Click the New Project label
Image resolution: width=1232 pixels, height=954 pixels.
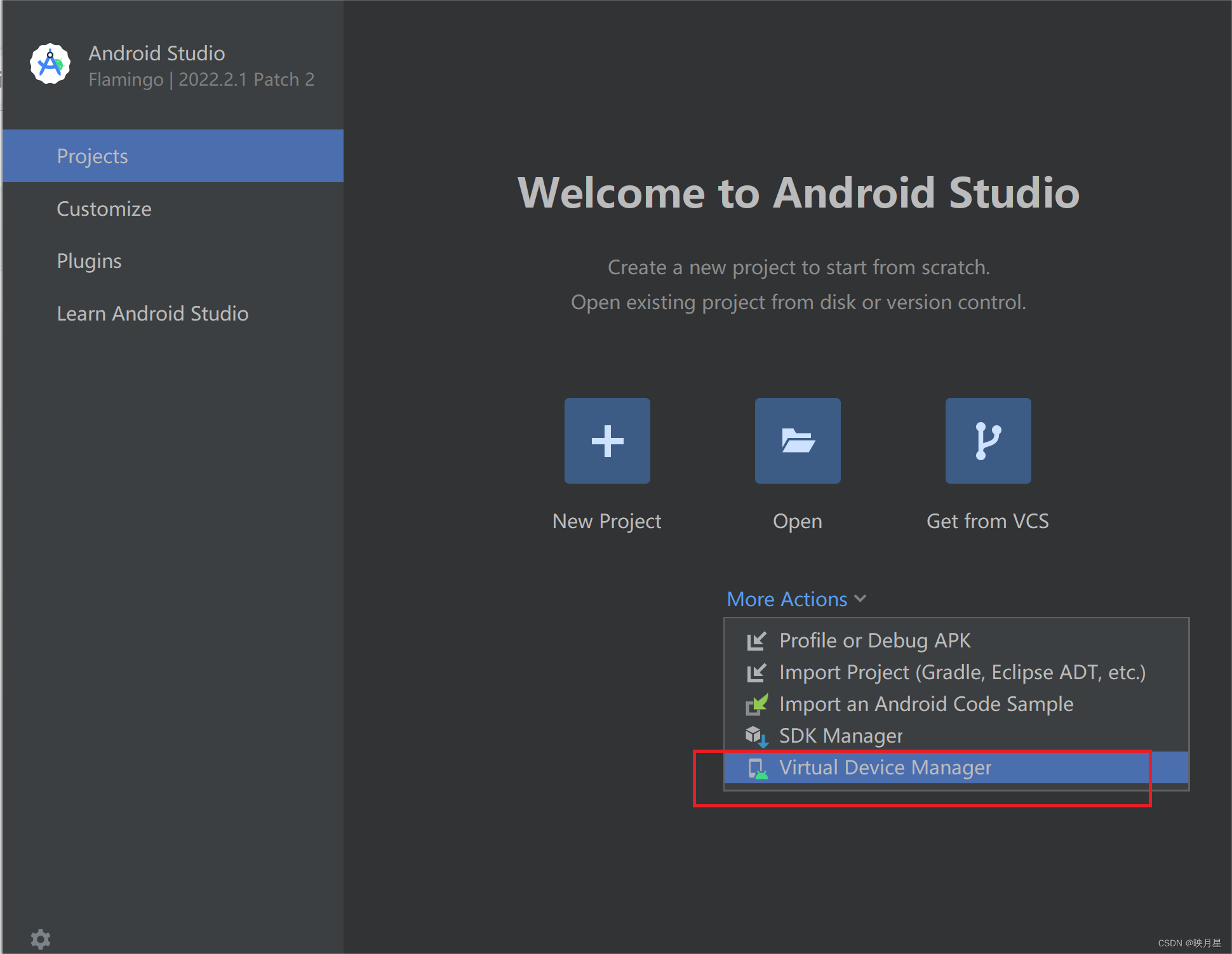(606, 521)
